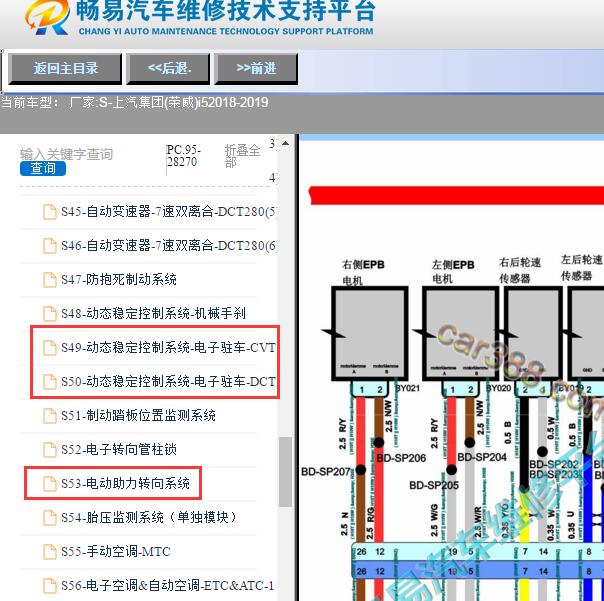Click the BD-SP206 splice label

pyautogui.click(x=401, y=458)
